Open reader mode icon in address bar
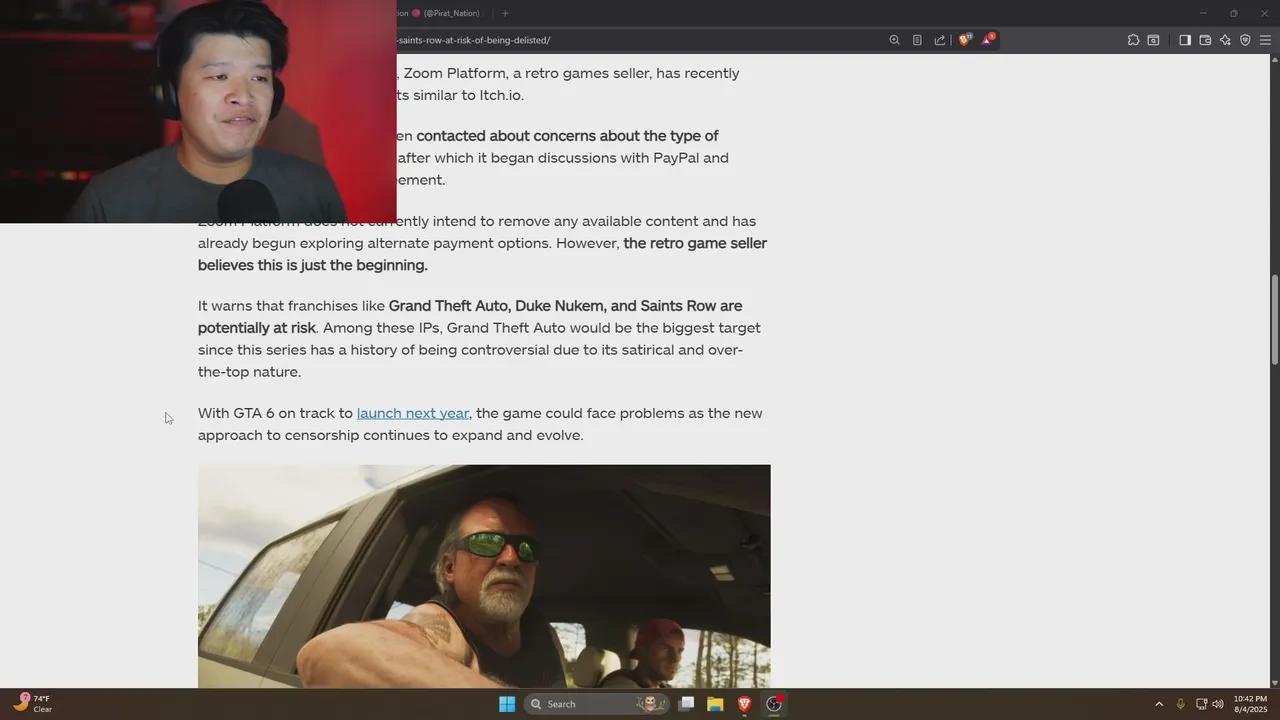 click(x=917, y=40)
